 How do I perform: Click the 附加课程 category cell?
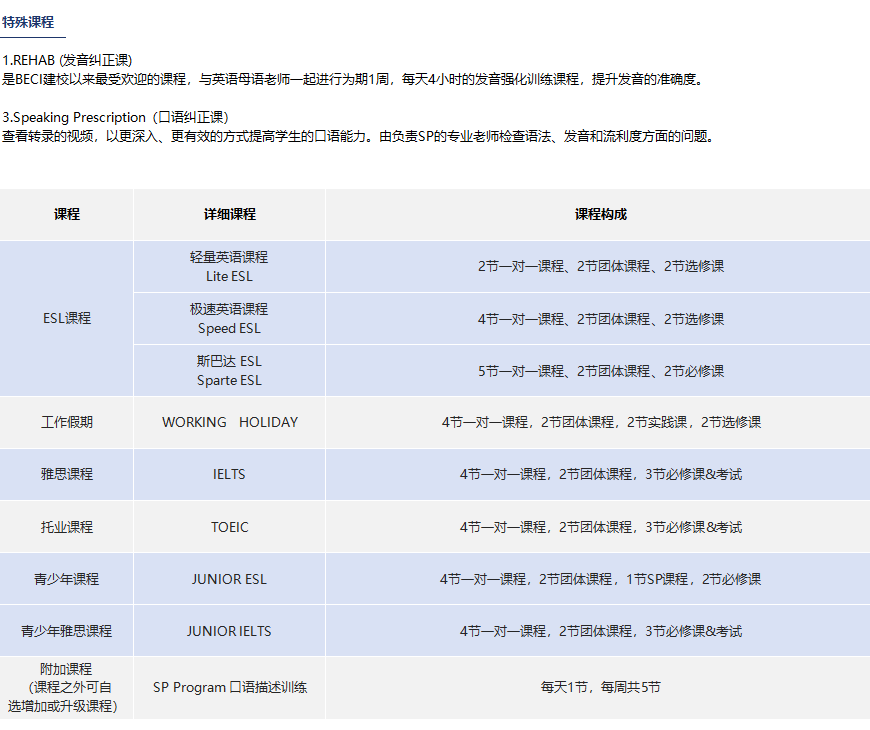[67, 687]
